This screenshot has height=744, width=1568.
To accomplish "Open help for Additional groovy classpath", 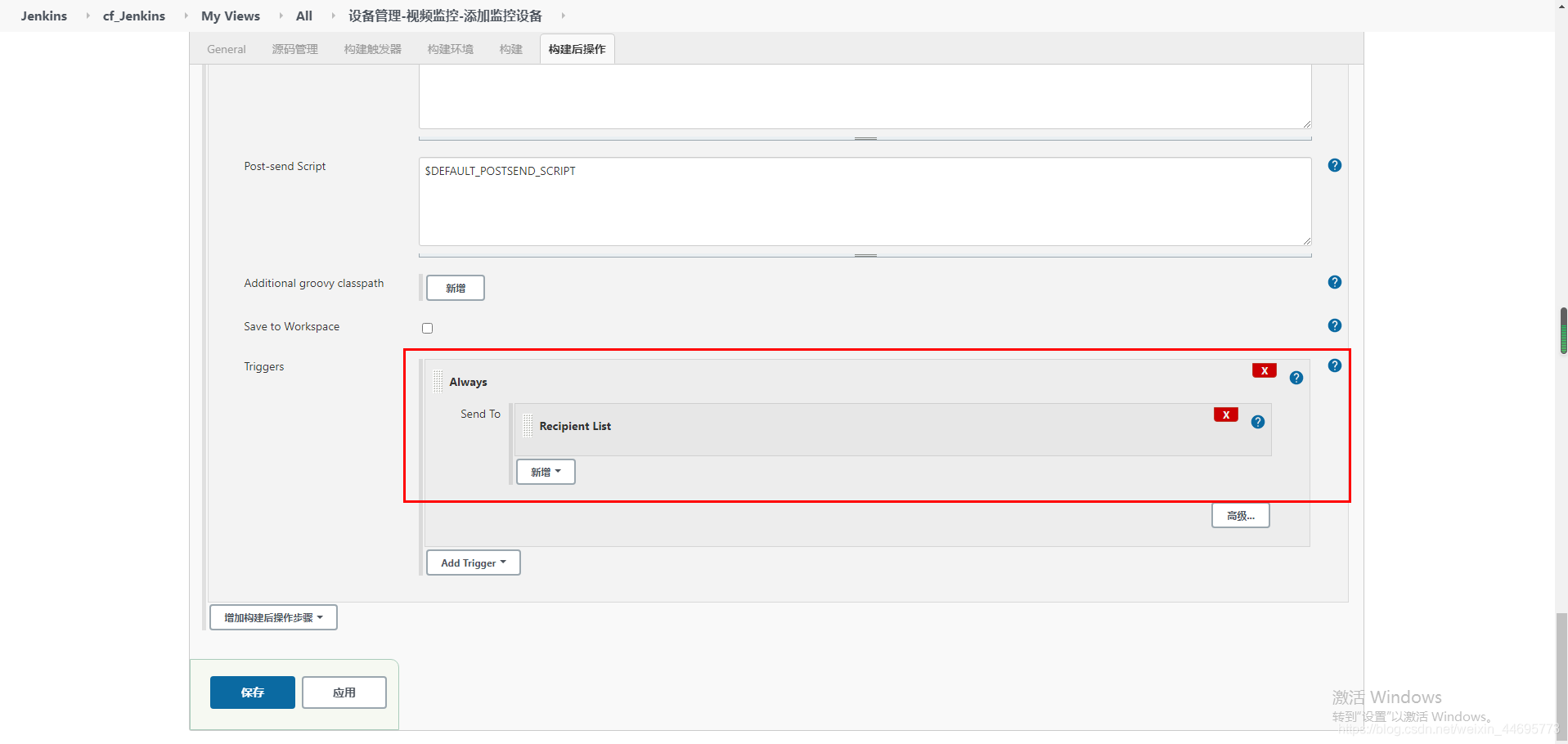I will (1334, 282).
